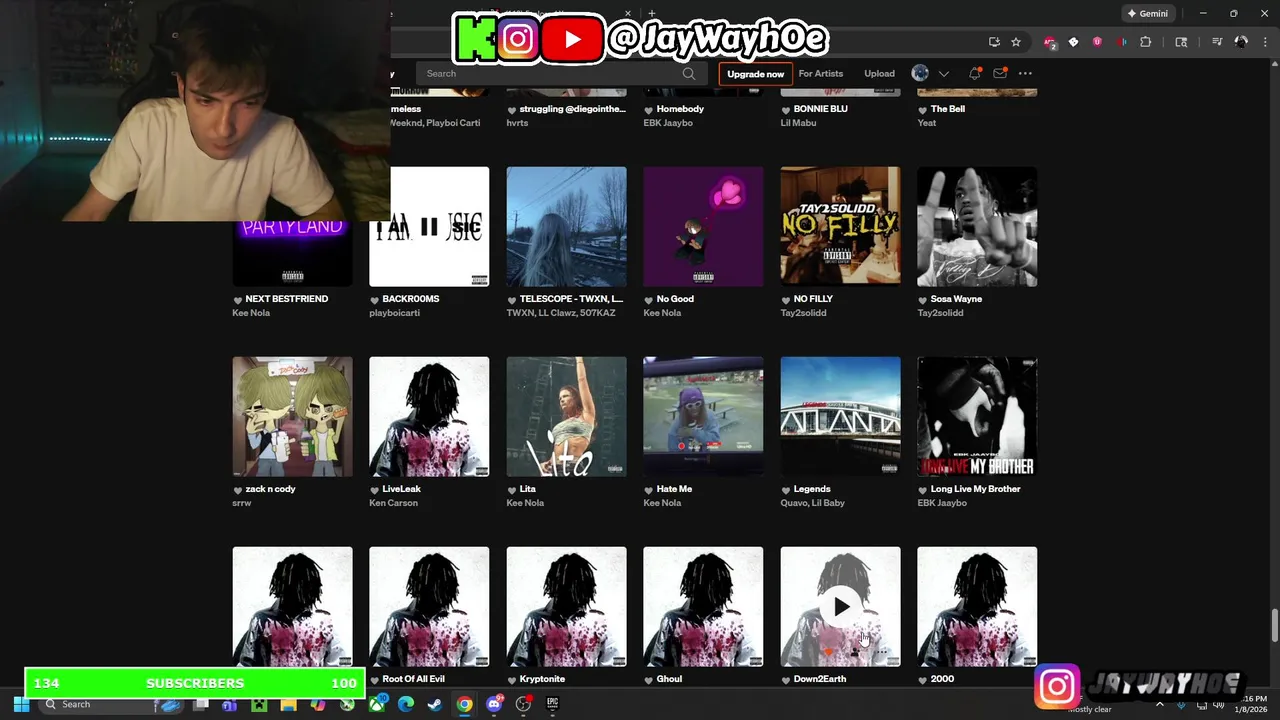Toggle the heart beside Sosa Wayne
The width and height of the screenshot is (1280, 720).
click(923, 299)
